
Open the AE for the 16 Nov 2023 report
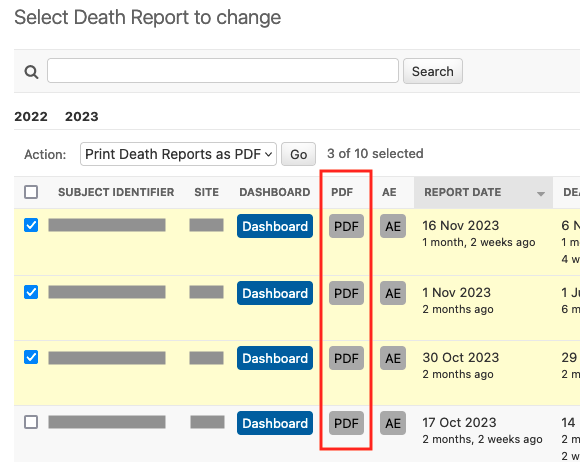(393, 226)
